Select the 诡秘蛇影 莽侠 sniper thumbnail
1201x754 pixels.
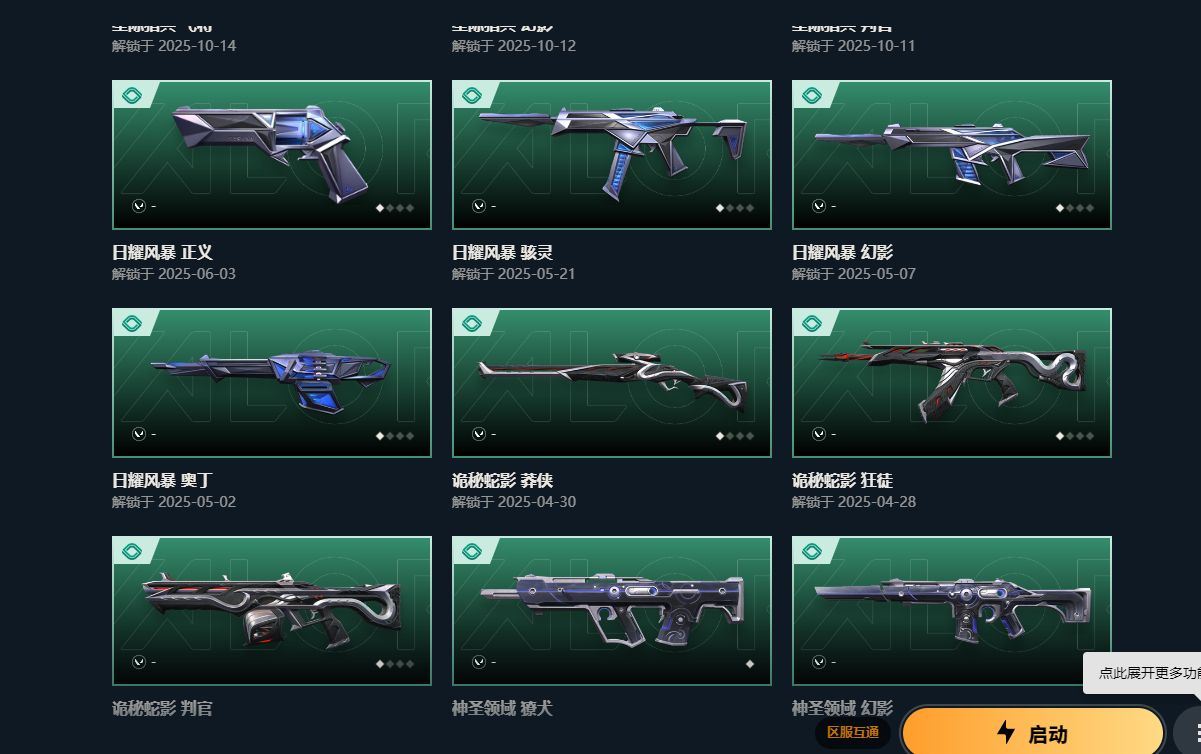click(612, 383)
